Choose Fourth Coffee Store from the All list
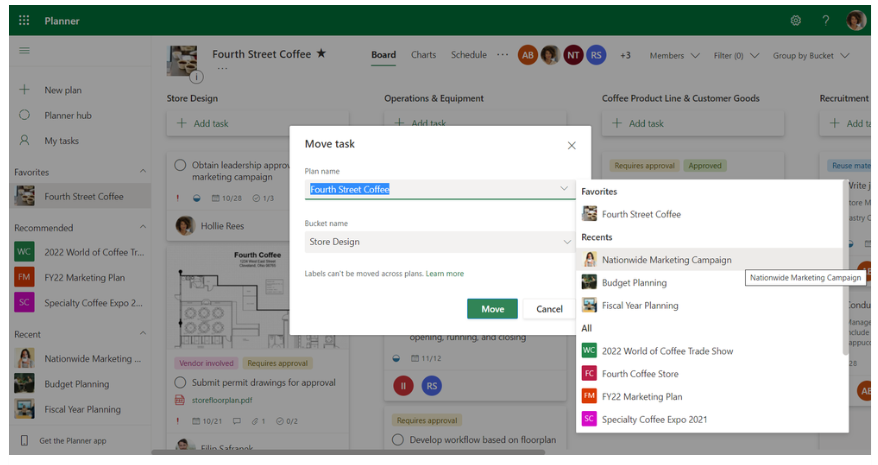This screenshot has width=878, height=465. [x=709, y=374]
